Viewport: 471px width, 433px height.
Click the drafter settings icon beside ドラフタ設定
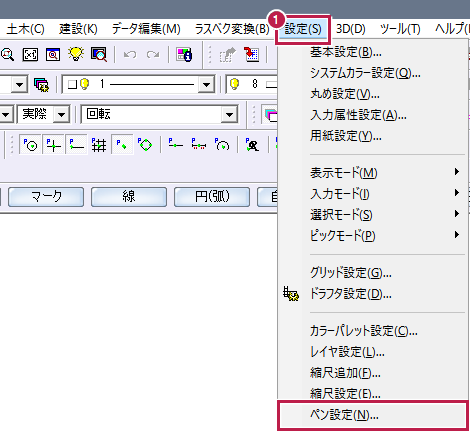[x=291, y=294]
